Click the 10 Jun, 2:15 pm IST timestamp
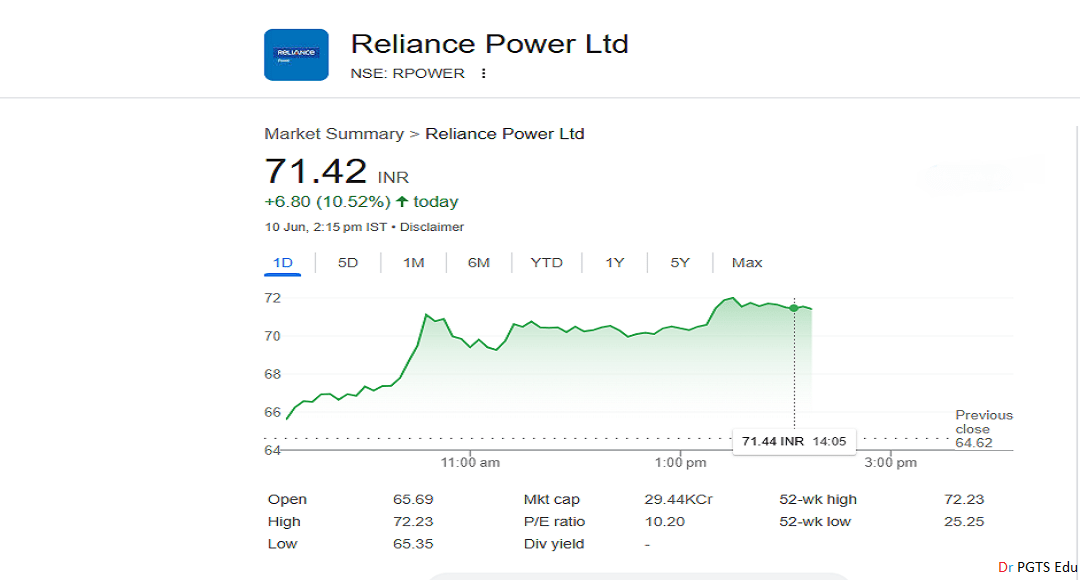The image size is (1080, 580). [325, 227]
